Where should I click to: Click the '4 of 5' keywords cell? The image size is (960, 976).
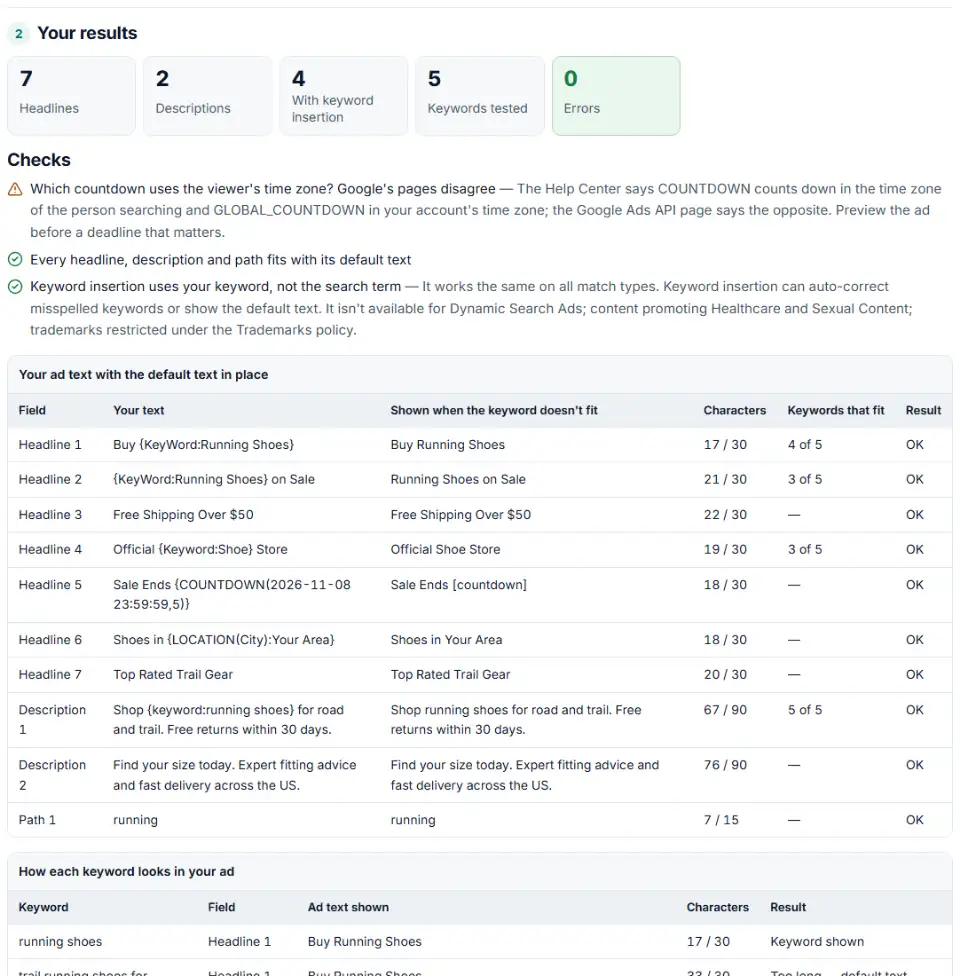(x=805, y=444)
